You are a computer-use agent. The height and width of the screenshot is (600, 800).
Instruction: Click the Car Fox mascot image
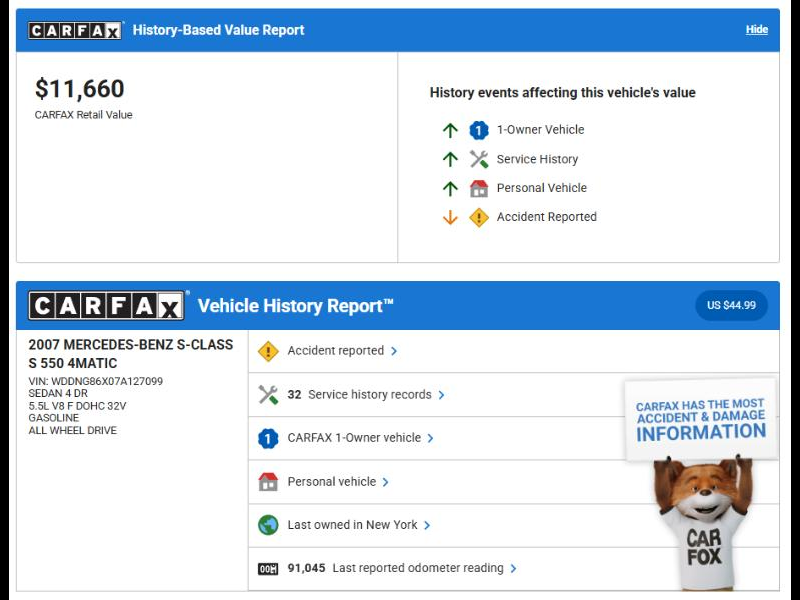pos(703,520)
